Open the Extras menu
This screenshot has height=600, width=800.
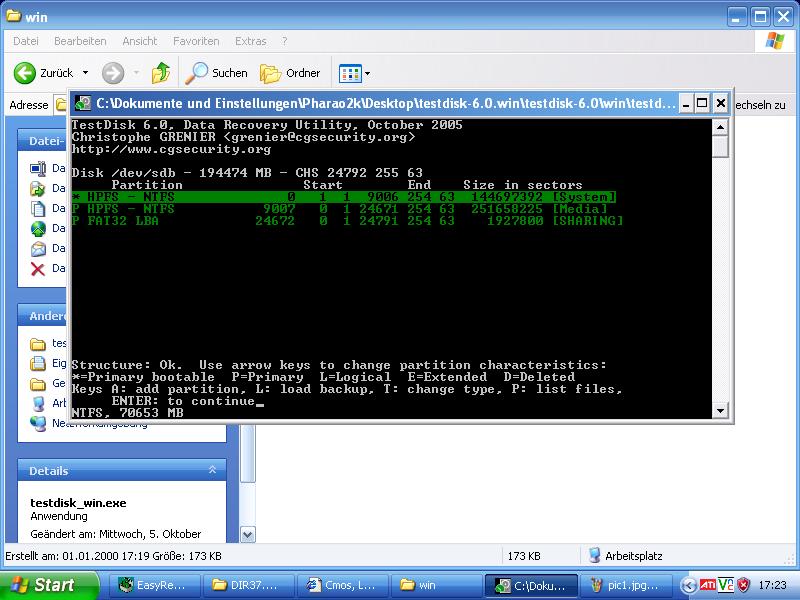point(251,41)
